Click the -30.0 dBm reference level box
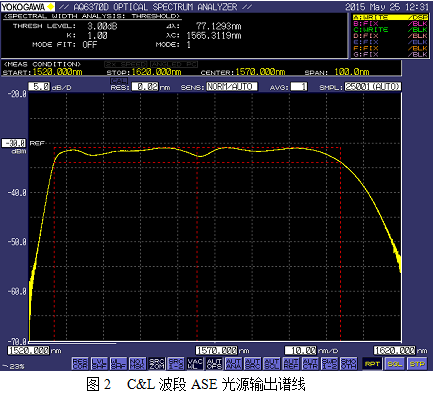The height and width of the screenshot is (397, 433). pyautogui.click(x=14, y=143)
